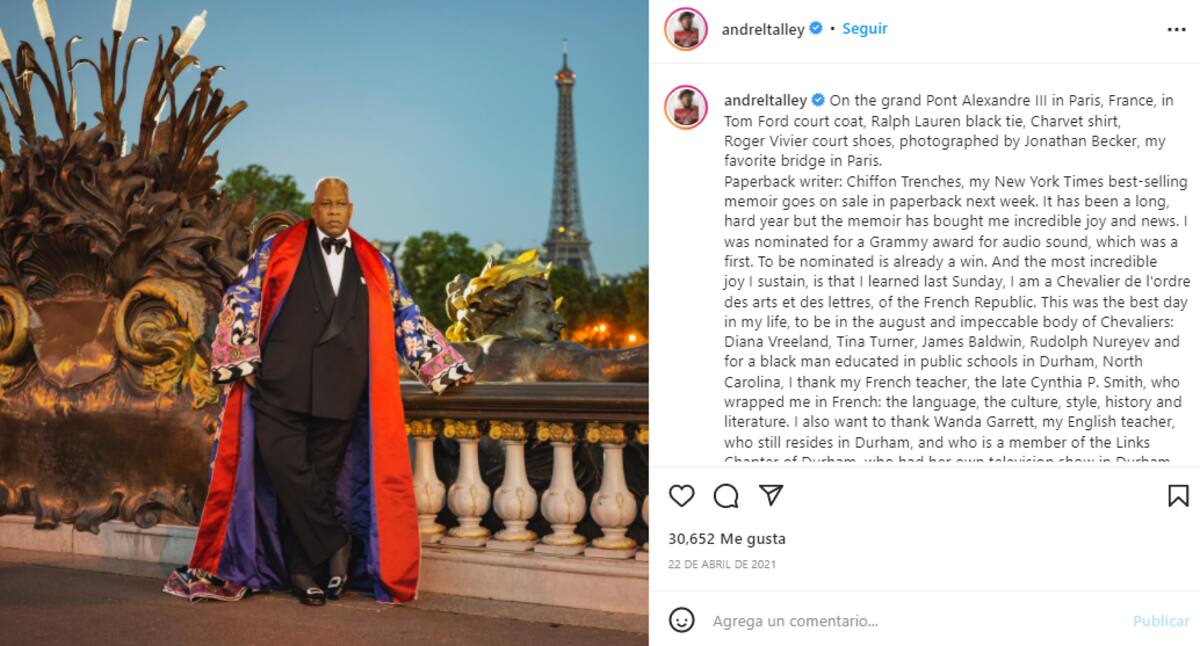The image size is (1200, 646).
Task: Click the post photo of Pont Alexandre III
Action: 324,323
